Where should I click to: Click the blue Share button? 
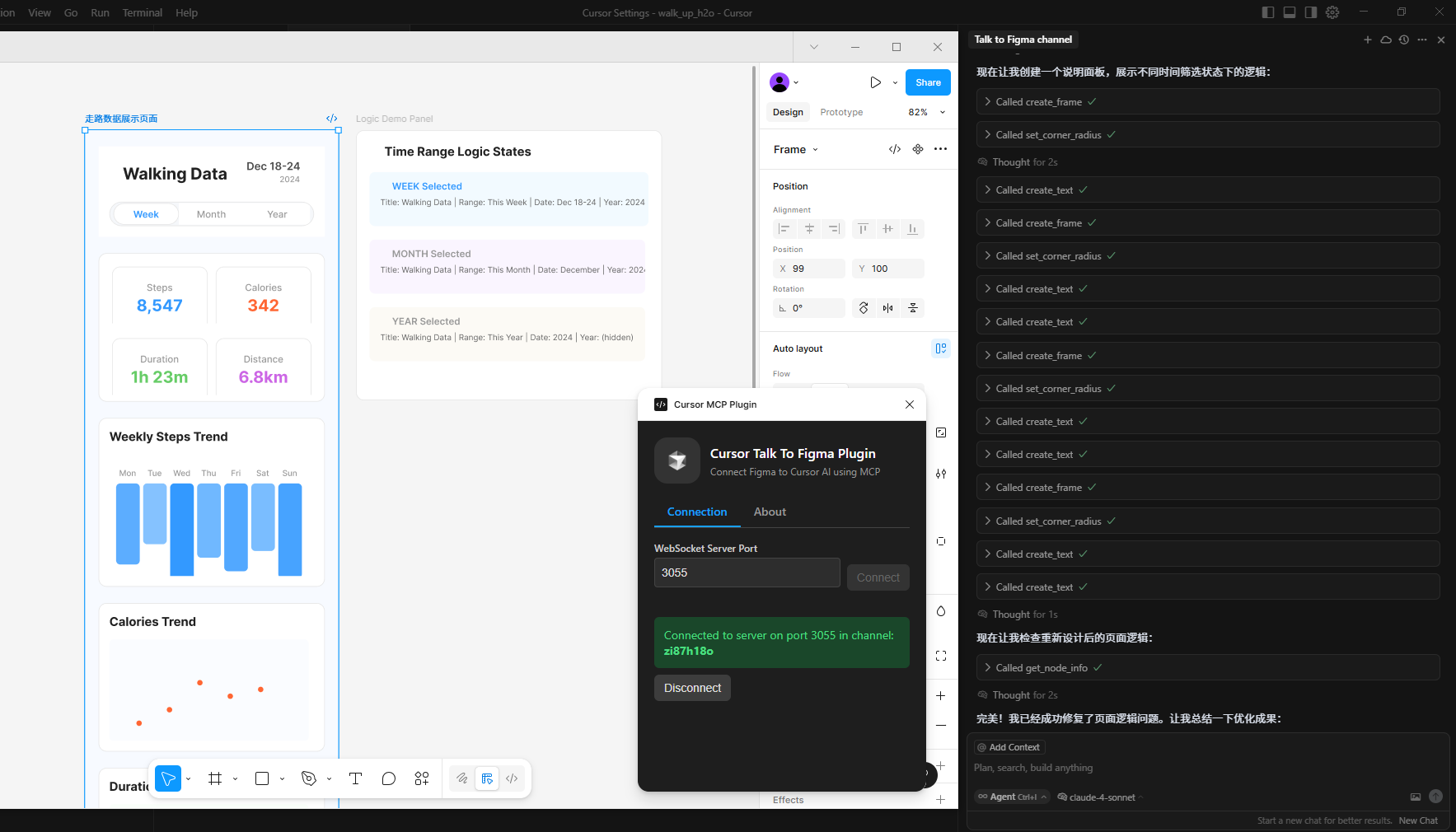(x=928, y=82)
